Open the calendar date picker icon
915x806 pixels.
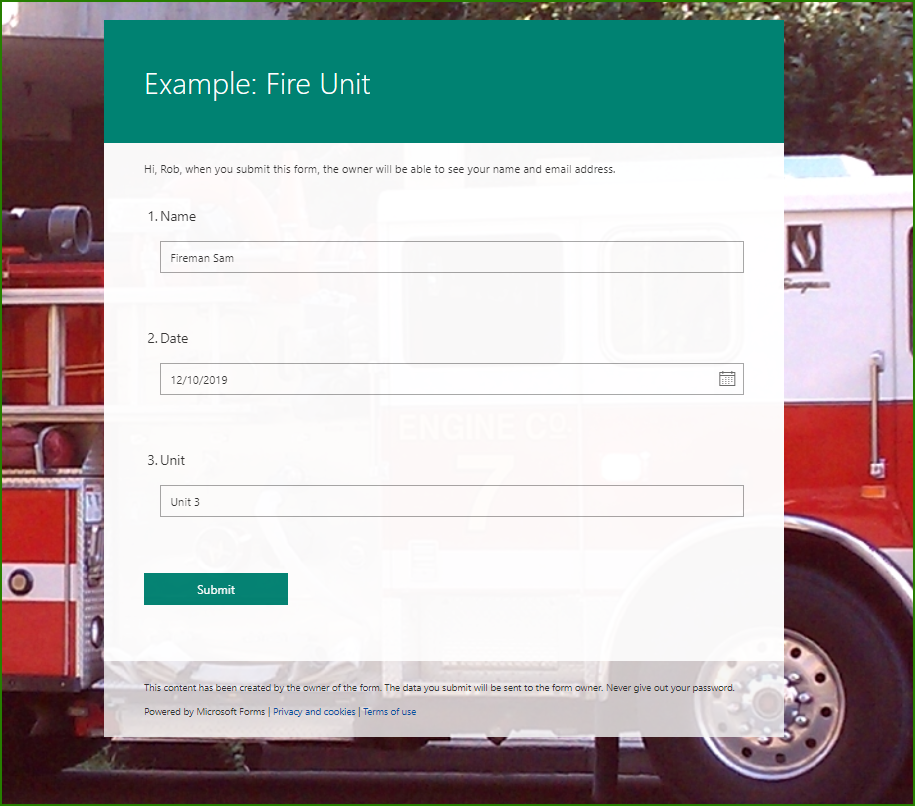tap(727, 379)
